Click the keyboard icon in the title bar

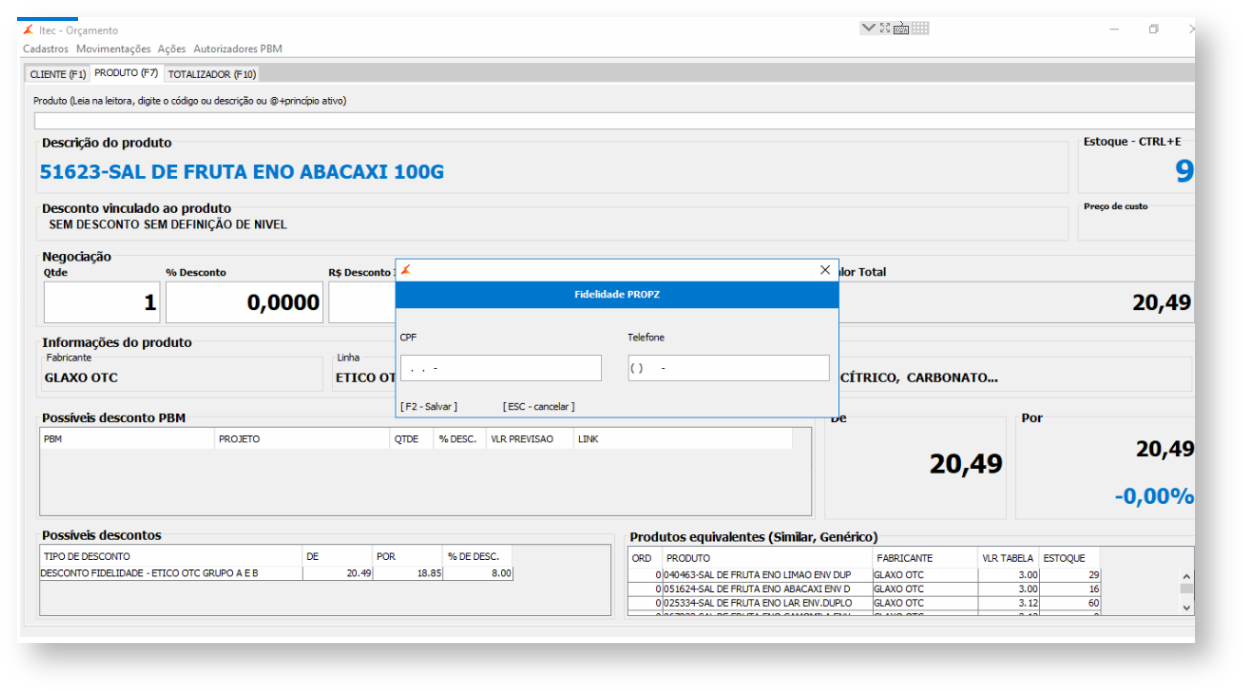[x=901, y=28]
